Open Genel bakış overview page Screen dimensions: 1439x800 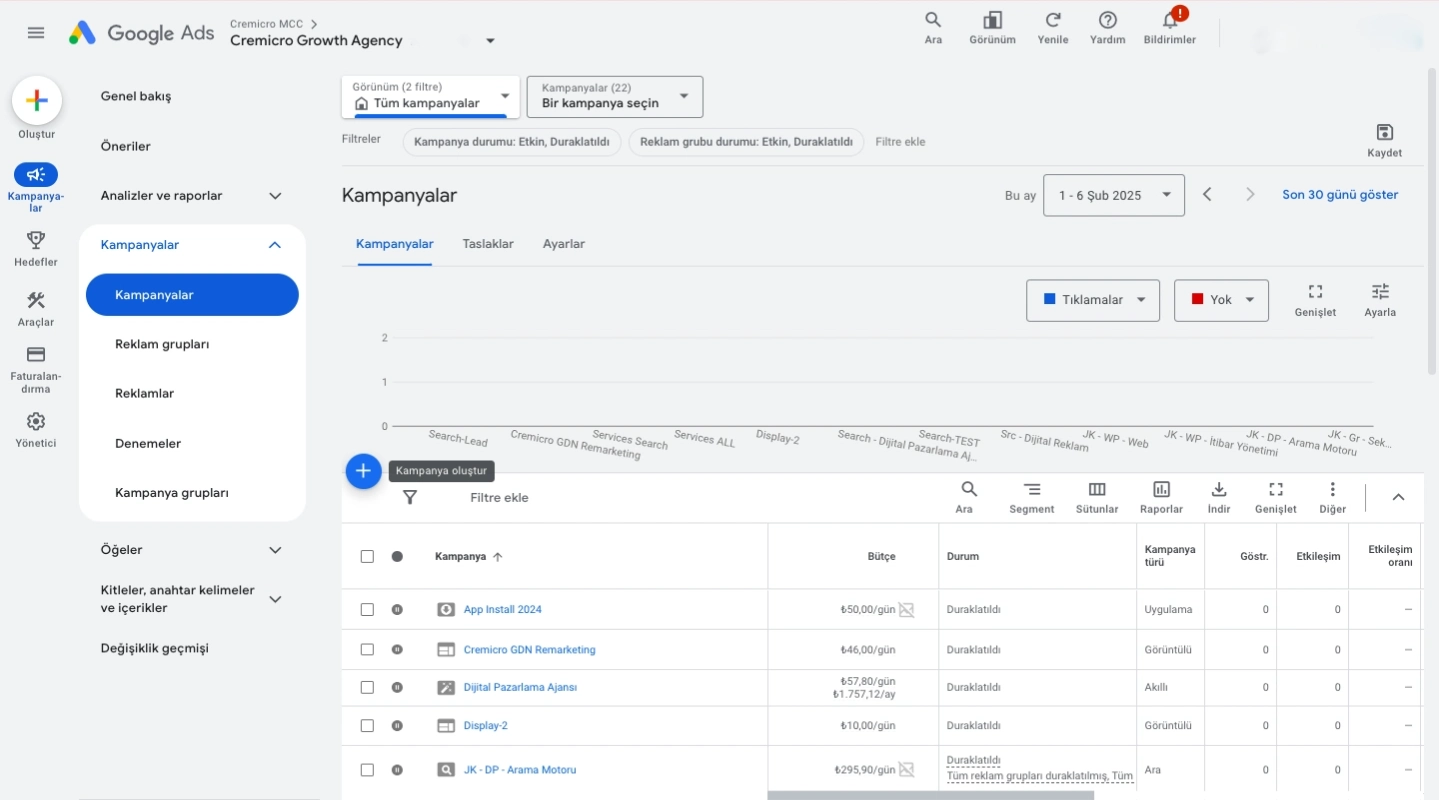click(x=136, y=96)
